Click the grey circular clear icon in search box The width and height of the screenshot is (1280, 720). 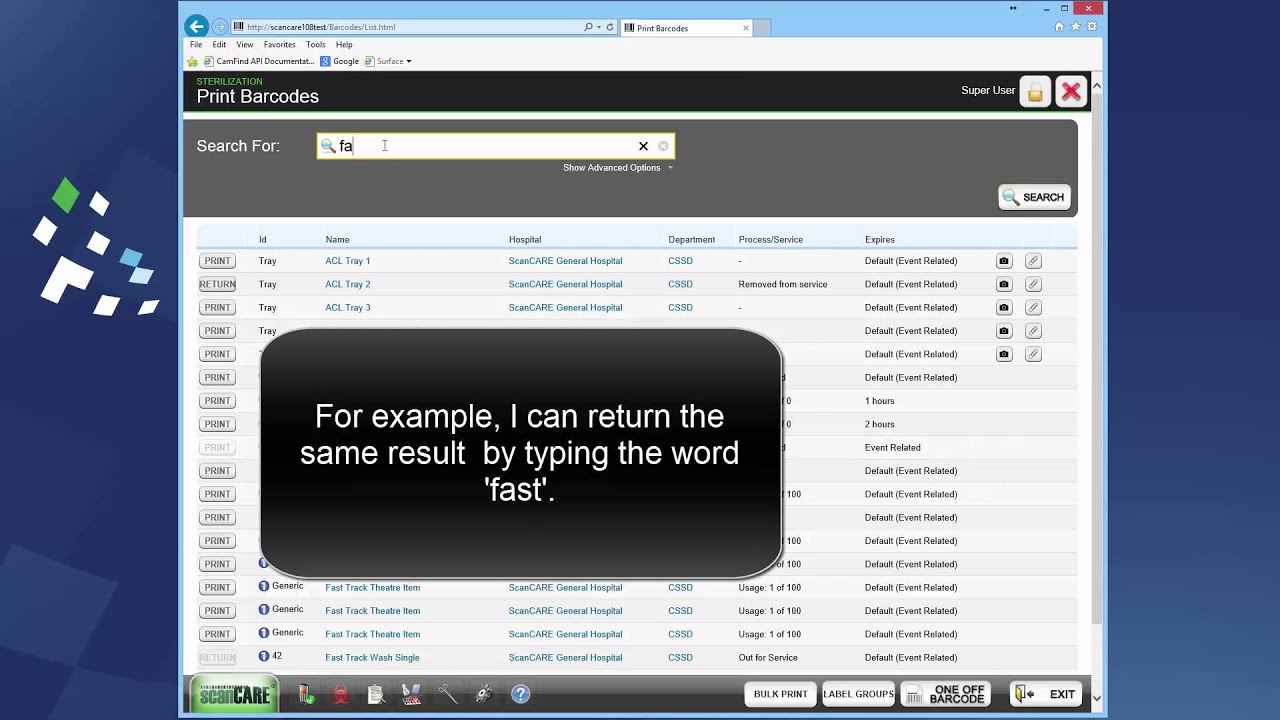tap(663, 146)
